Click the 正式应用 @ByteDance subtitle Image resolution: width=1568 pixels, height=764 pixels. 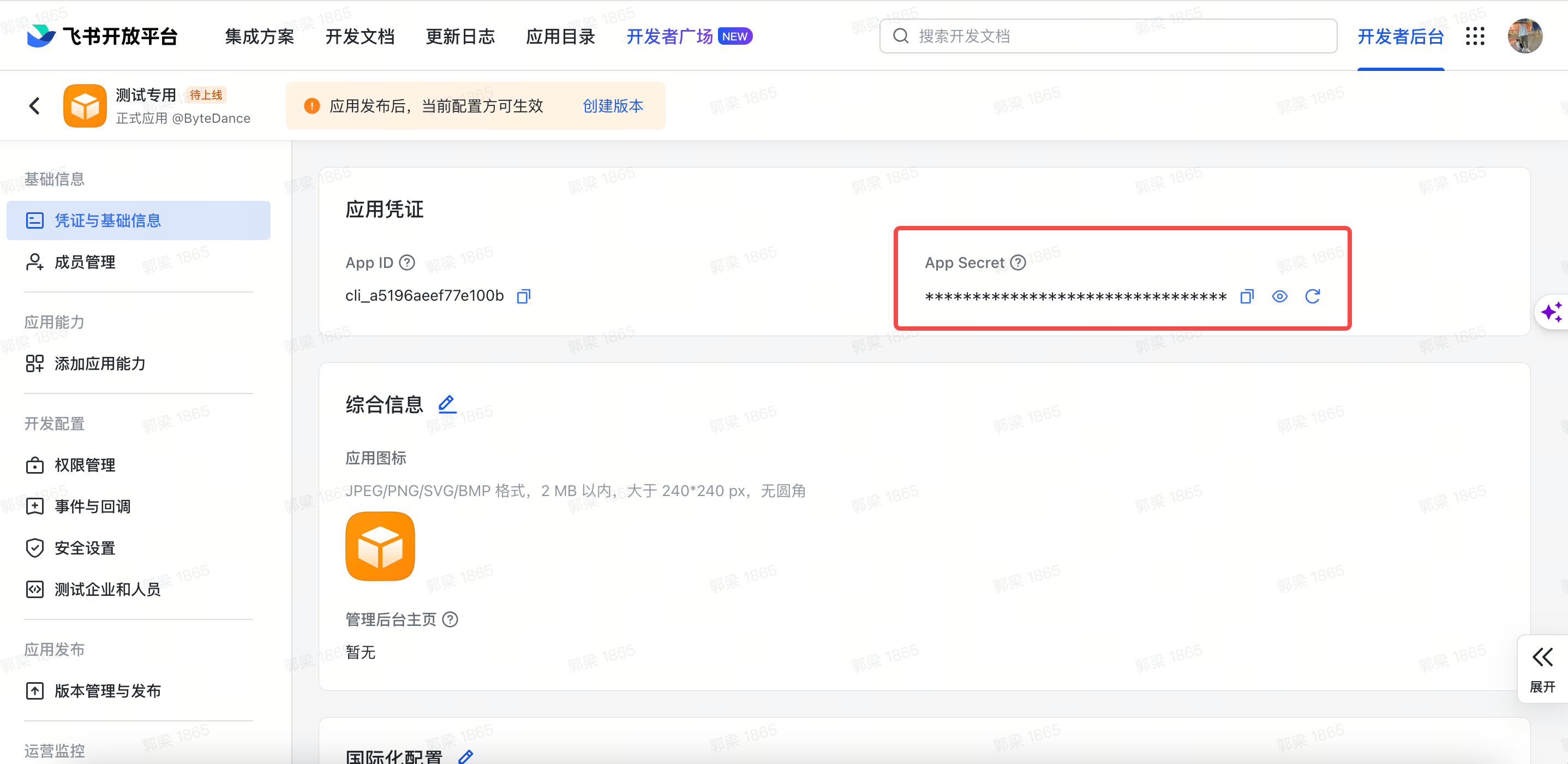183,119
